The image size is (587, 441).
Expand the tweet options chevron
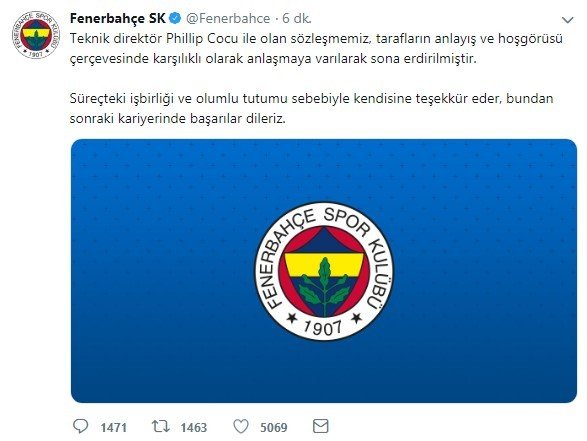click(x=568, y=19)
